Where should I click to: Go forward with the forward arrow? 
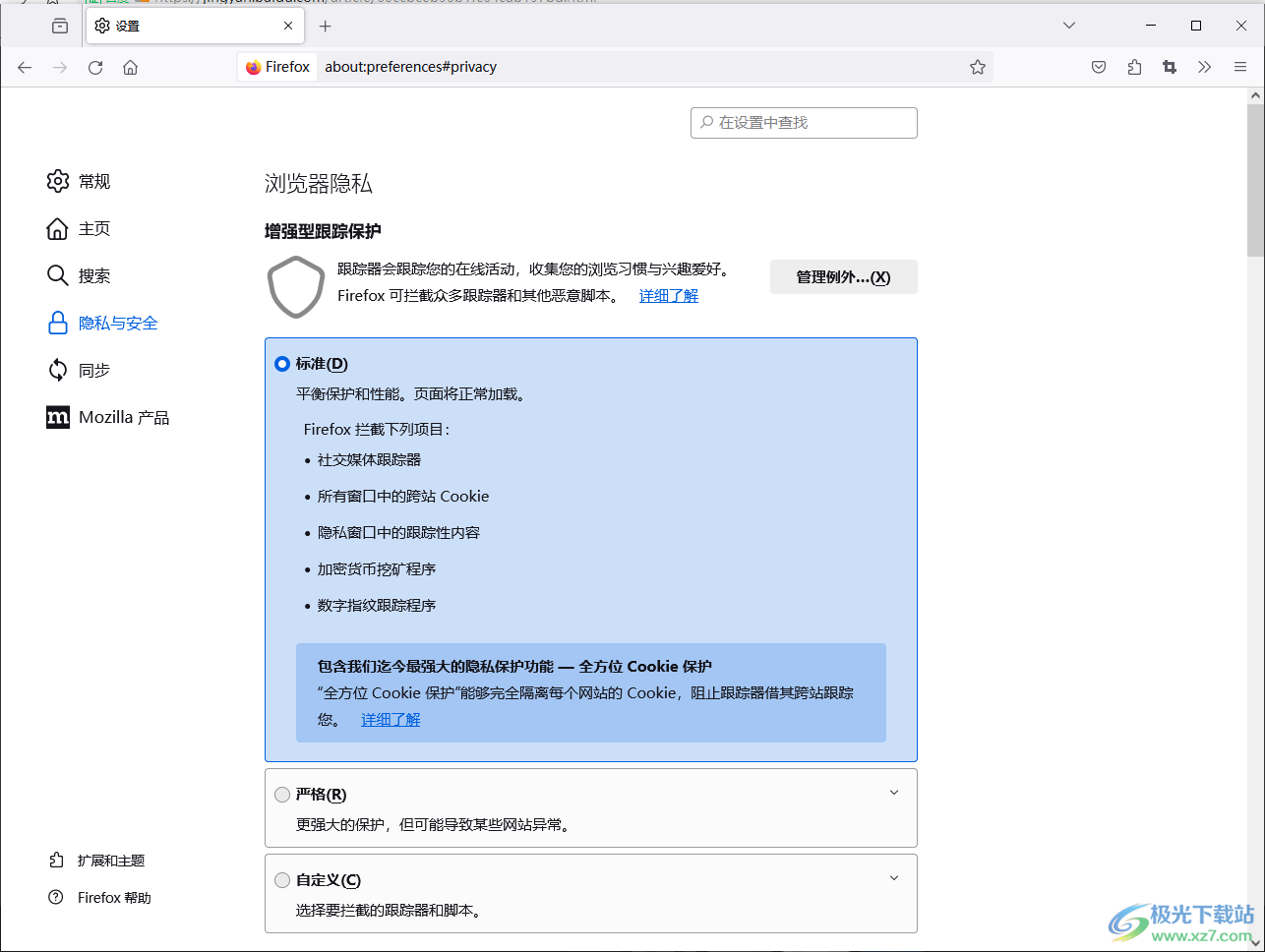click(x=60, y=67)
